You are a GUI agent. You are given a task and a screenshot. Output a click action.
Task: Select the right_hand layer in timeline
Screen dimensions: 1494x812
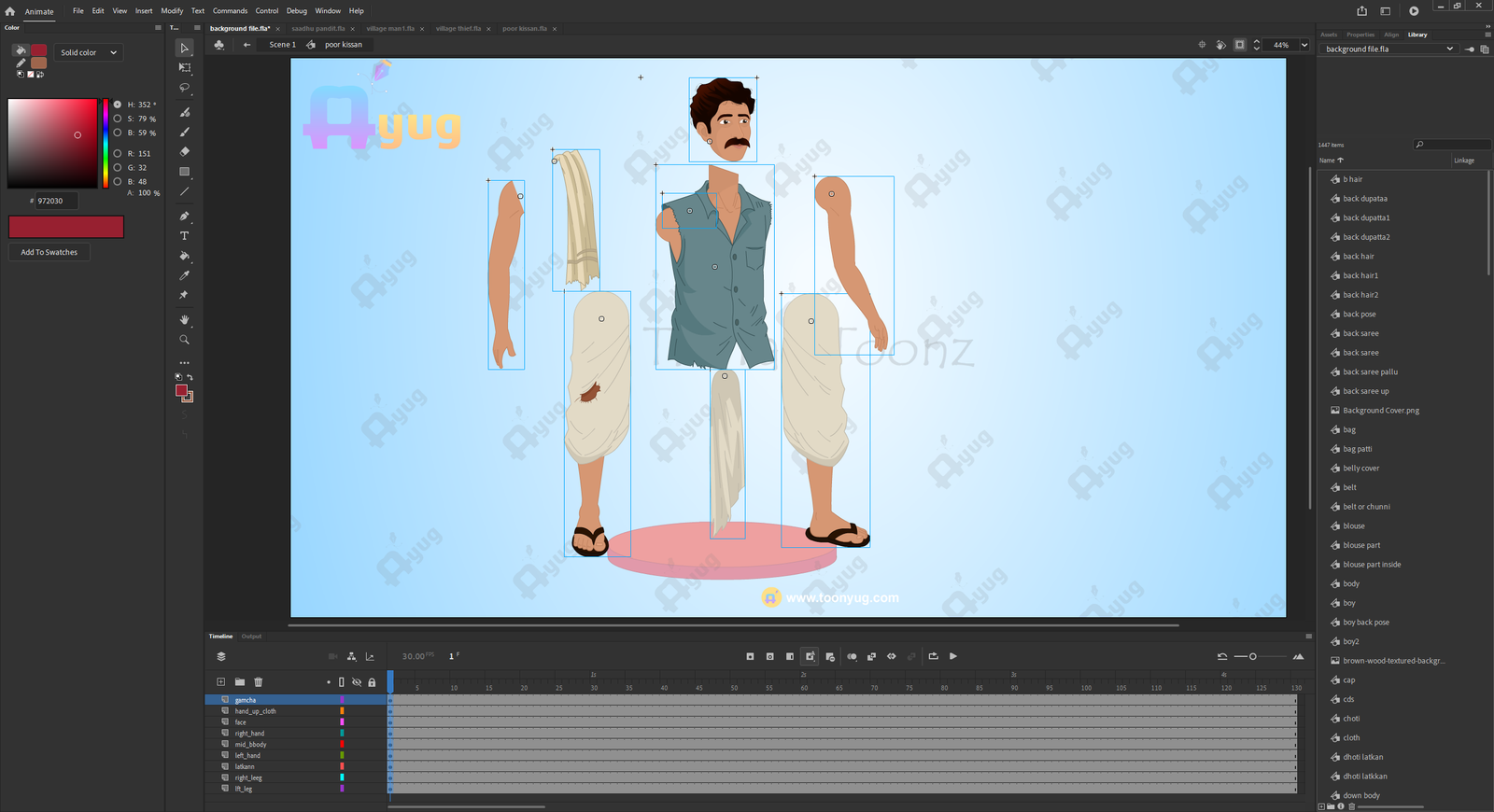[249, 734]
